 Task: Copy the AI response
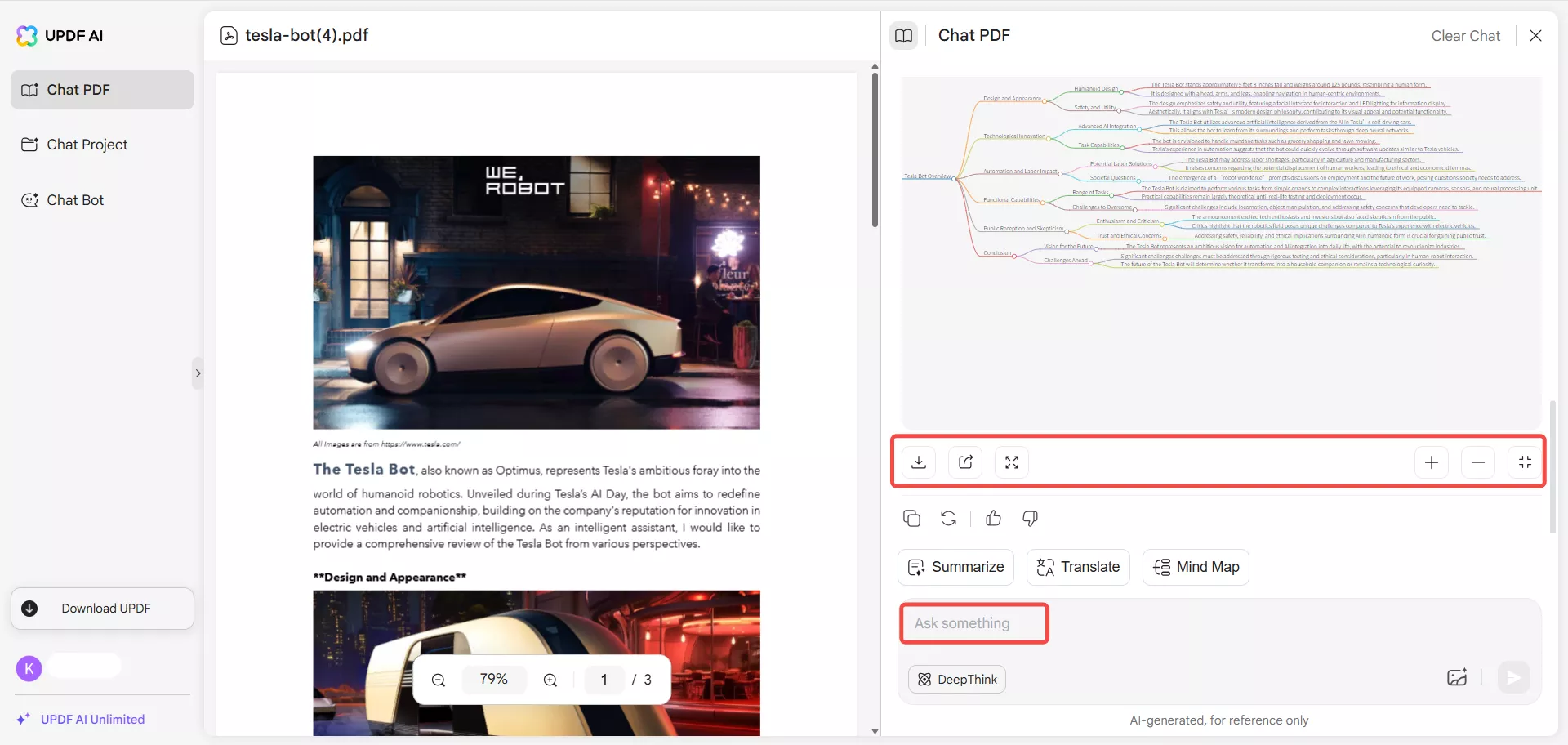912,518
